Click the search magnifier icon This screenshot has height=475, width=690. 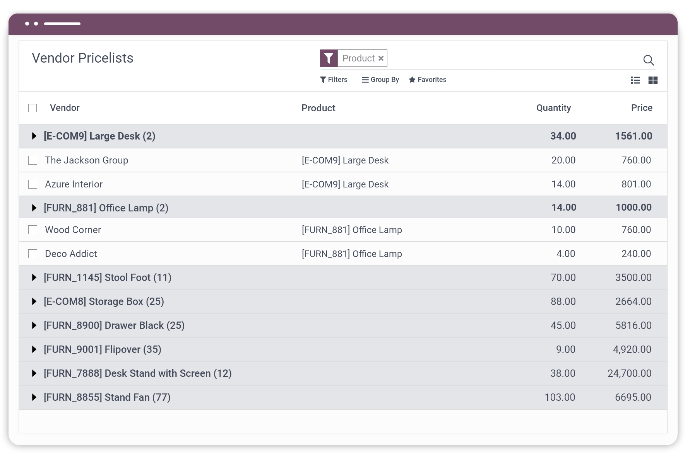pyautogui.click(x=648, y=60)
